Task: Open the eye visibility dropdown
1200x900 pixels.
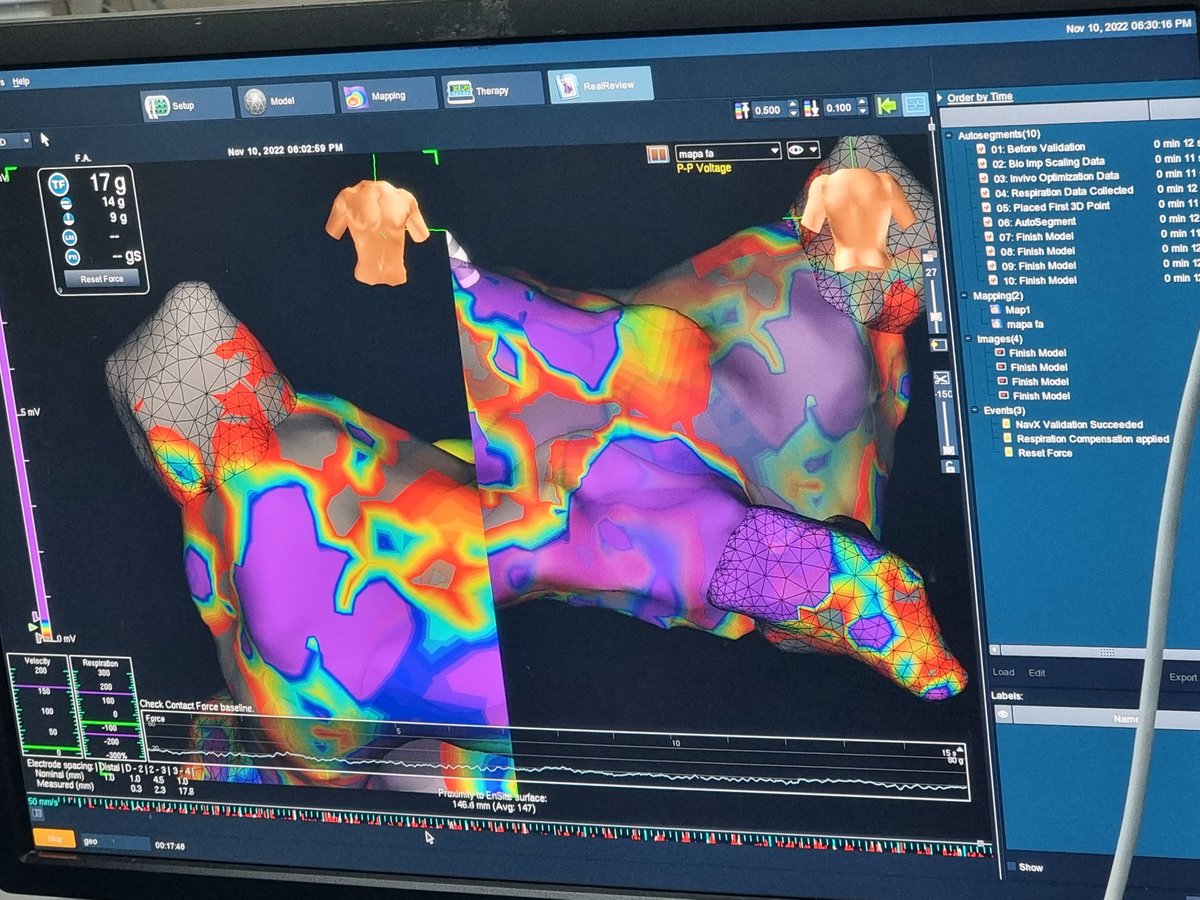Action: (803, 150)
